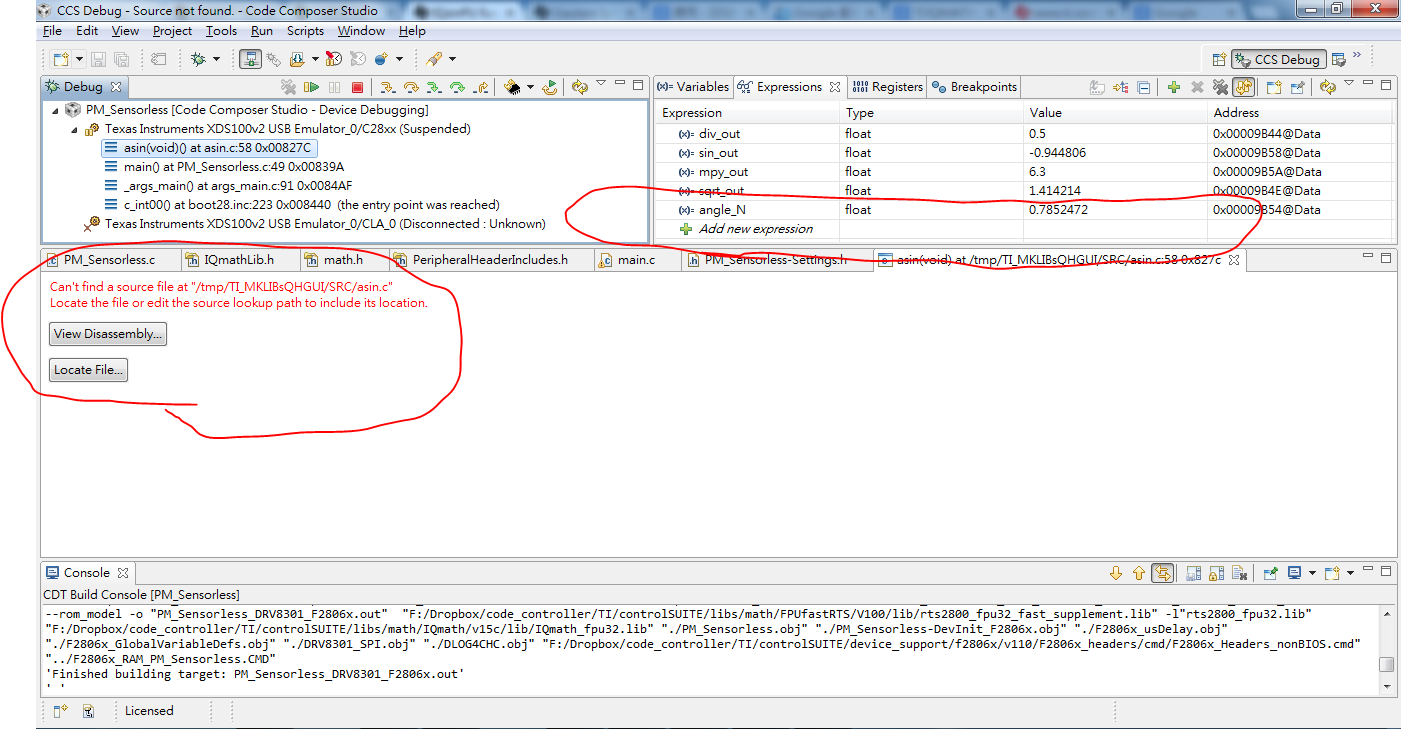This screenshot has width=1401, height=729.
Task: Add new expression with the green plus icon
Action: (1172, 87)
